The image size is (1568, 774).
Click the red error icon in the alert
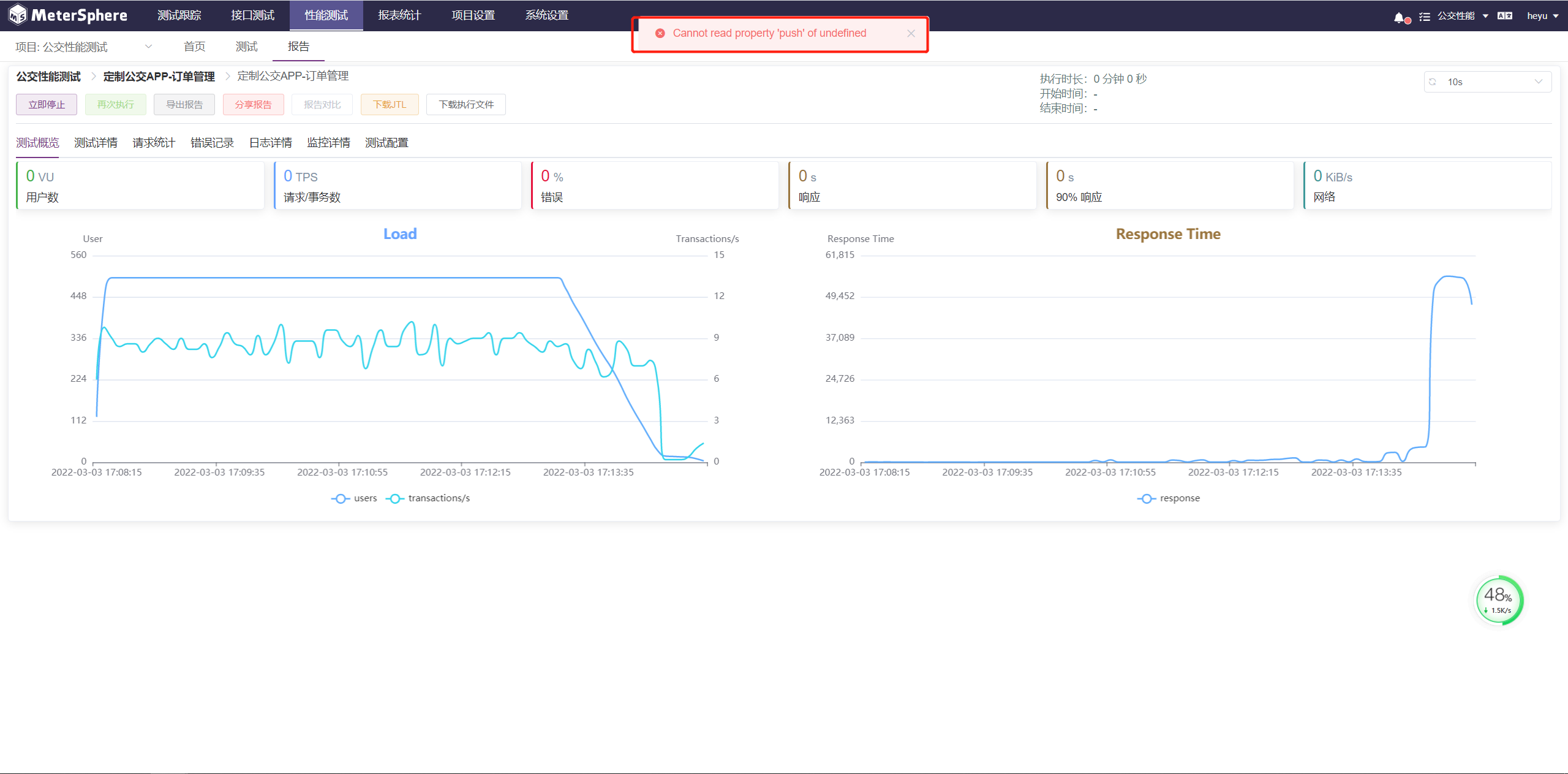660,33
